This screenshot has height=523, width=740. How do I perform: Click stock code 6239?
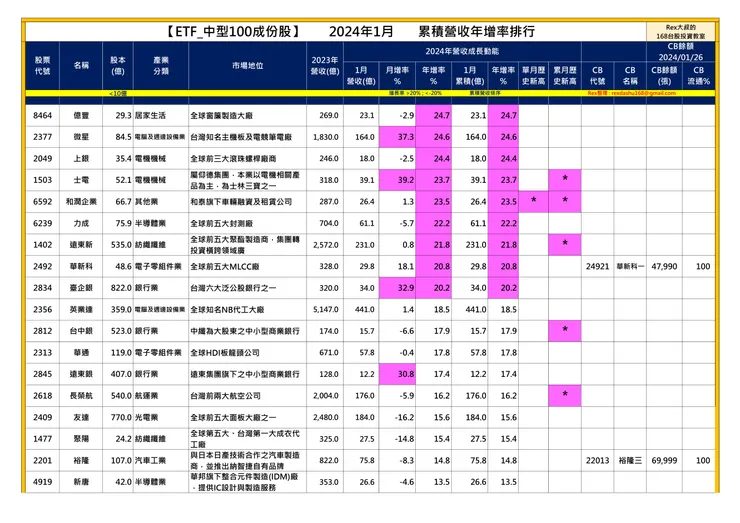(x=42, y=223)
